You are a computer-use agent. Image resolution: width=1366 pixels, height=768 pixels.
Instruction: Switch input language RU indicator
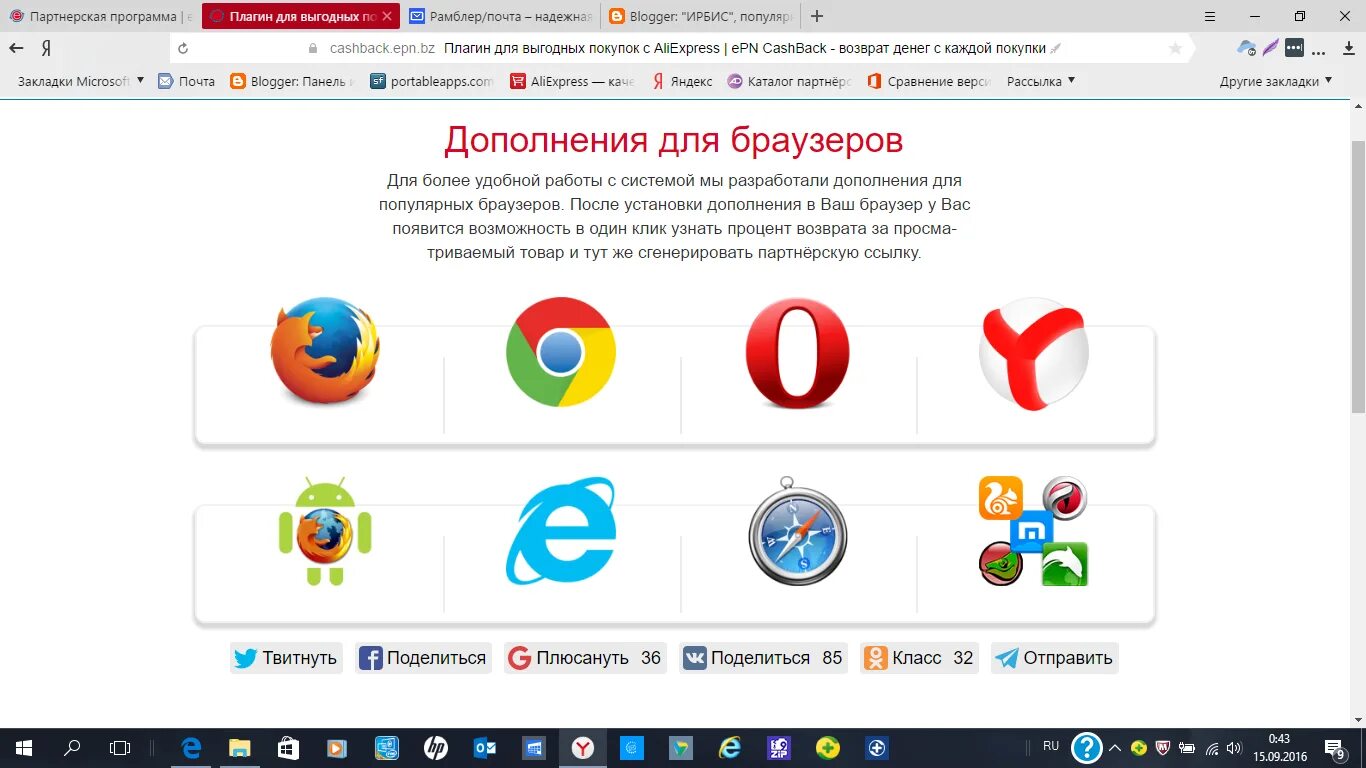1051,746
